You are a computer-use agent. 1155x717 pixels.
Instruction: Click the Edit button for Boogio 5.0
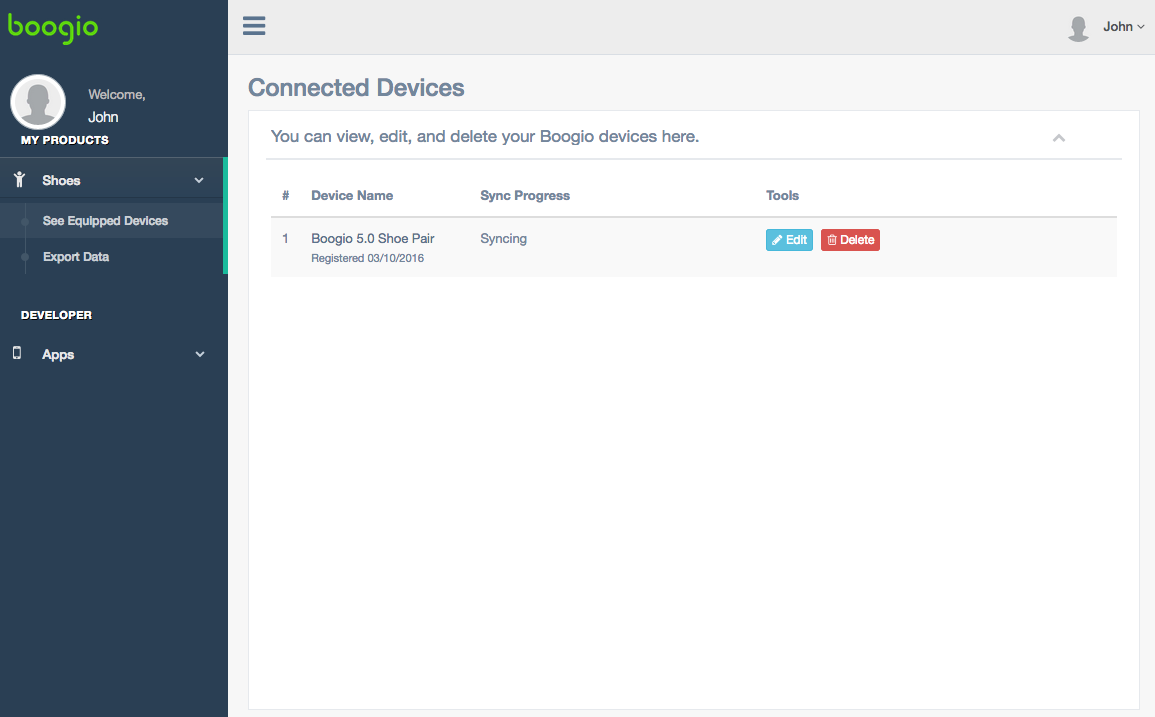(789, 239)
